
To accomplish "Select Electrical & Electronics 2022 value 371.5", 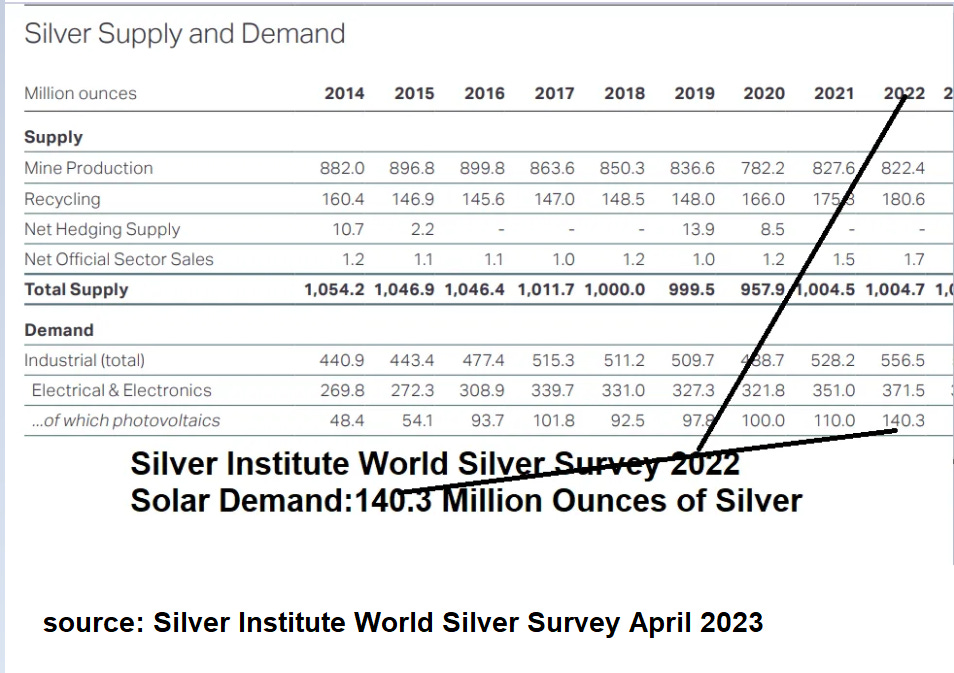I will (904, 391).
